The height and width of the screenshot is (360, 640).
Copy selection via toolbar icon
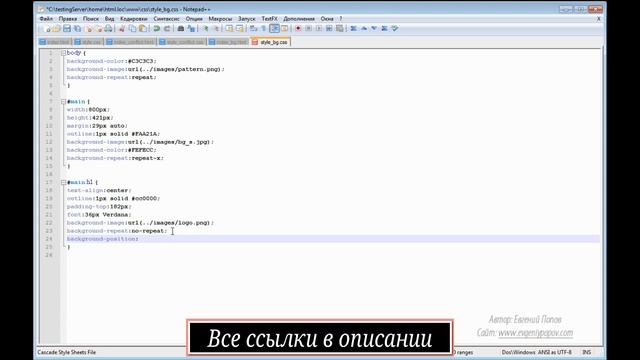[x=132, y=29]
